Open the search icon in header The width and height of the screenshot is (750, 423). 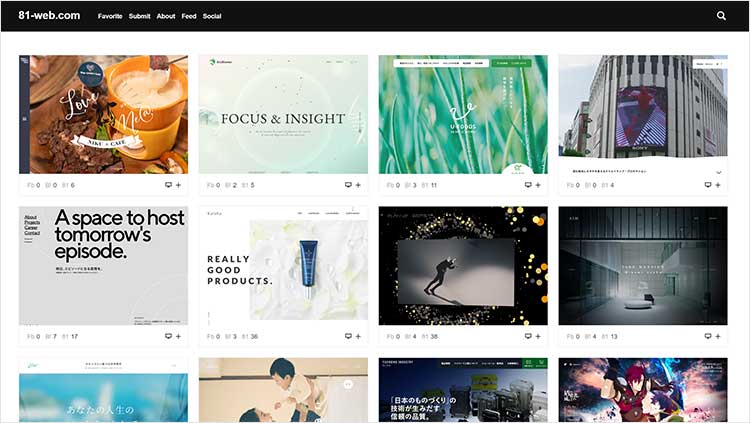721,16
